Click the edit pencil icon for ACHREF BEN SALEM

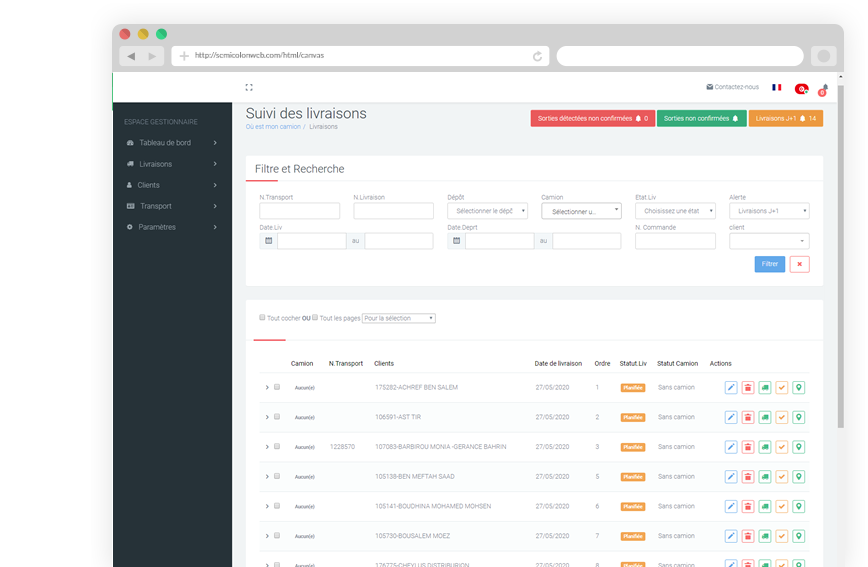(731, 387)
